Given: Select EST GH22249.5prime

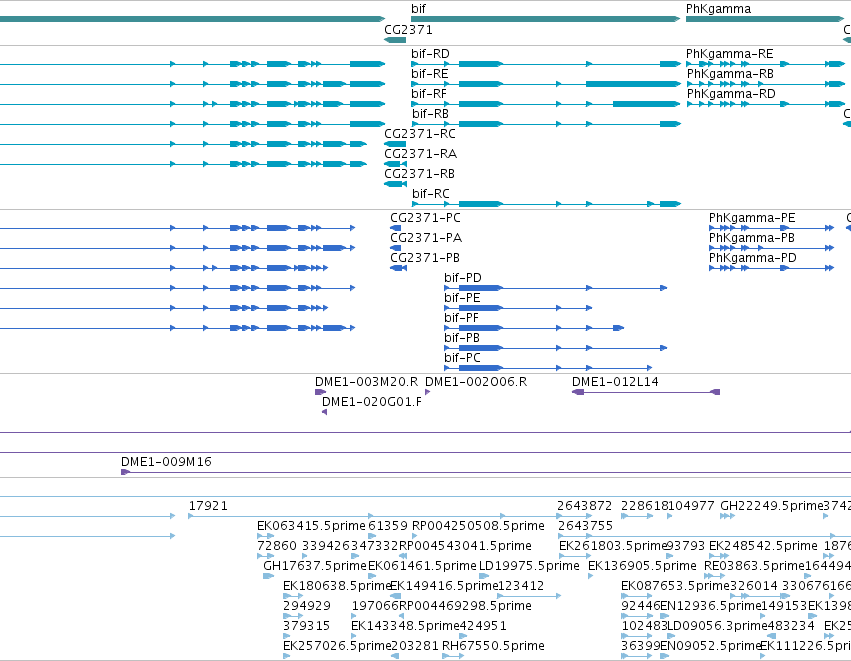Looking at the screenshot, I should pyautogui.click(x=772, y=506).
